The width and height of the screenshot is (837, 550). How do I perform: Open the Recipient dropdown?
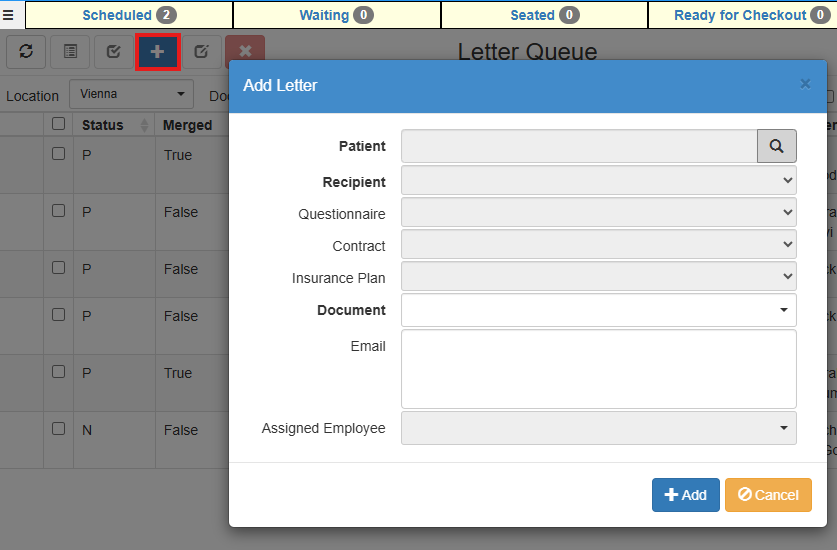pos(598,181)
